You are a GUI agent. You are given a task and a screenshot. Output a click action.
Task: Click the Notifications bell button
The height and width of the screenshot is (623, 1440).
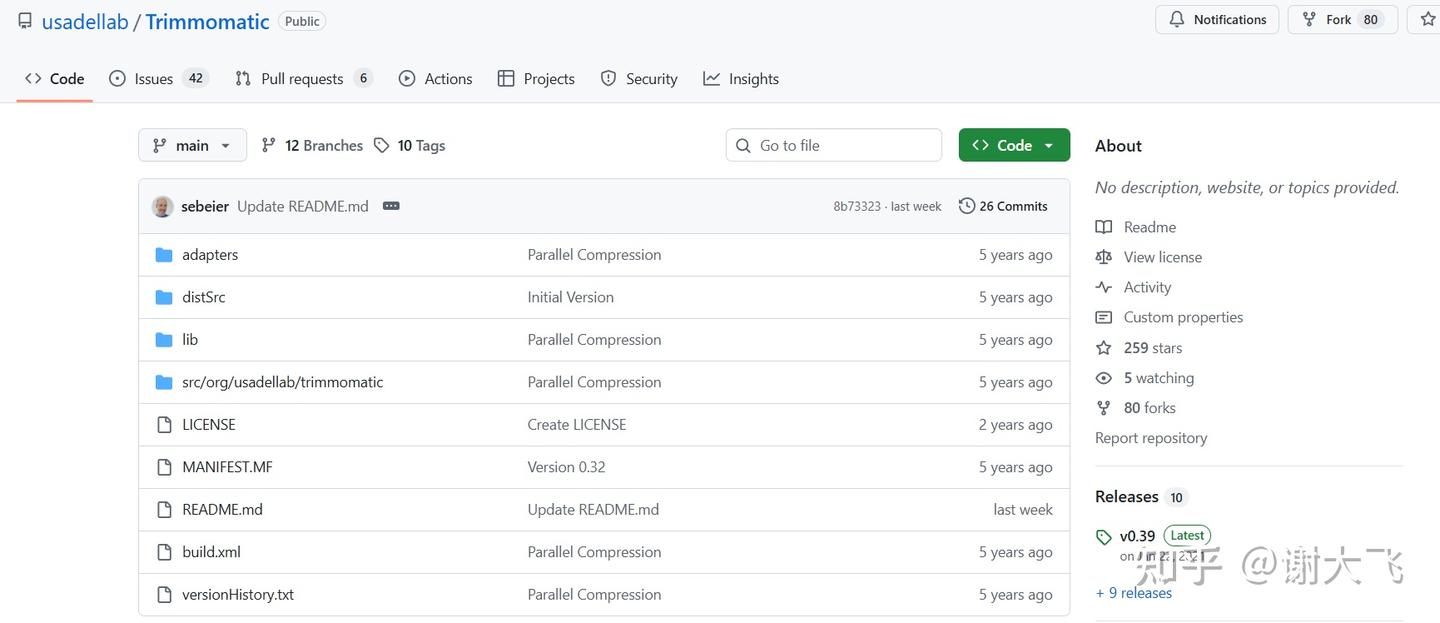tap(1217, 20)
